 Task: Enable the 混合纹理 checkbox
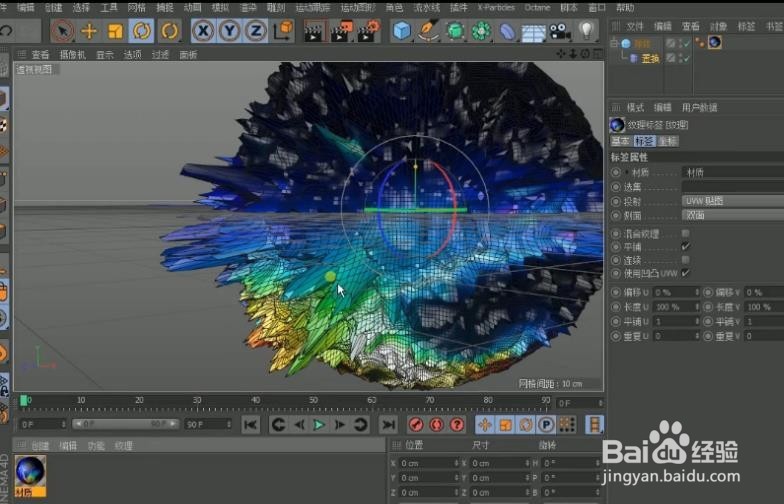[686, 234]
